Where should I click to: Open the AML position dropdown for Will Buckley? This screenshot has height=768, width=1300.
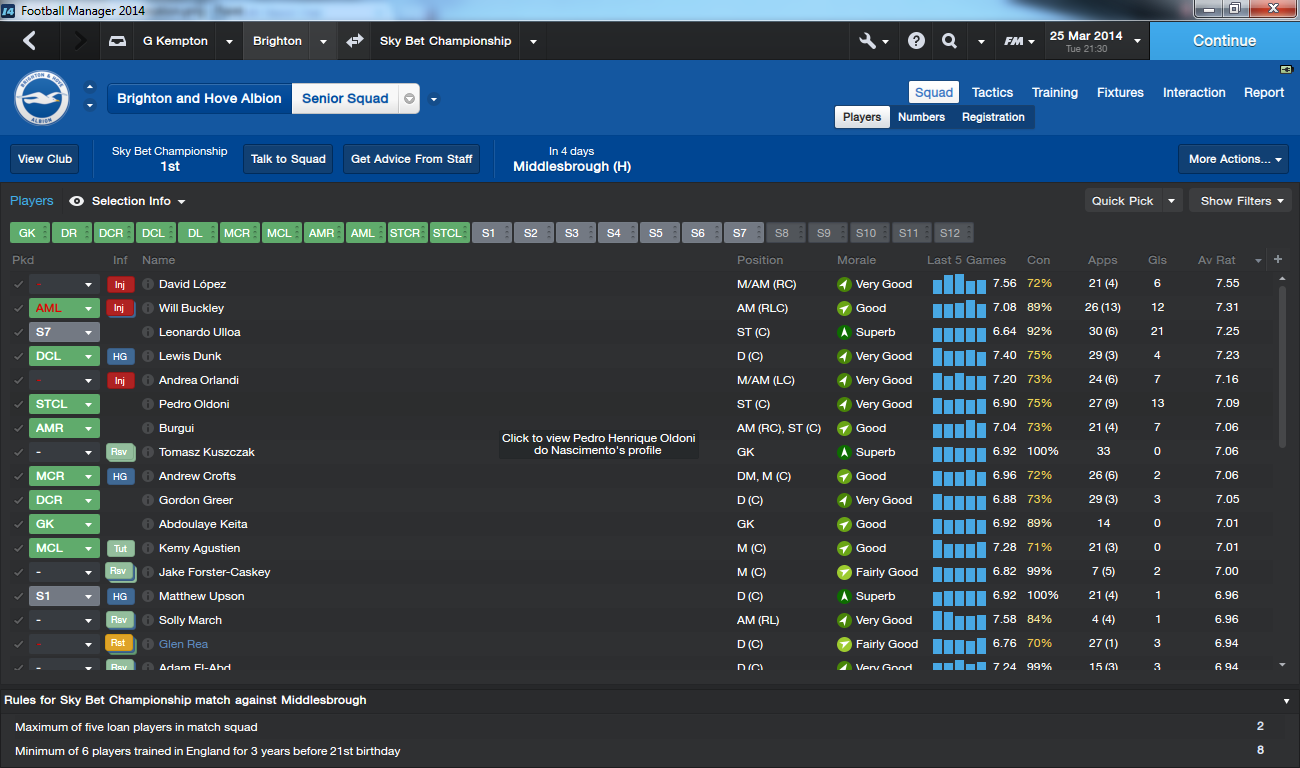[x=88, y=308]
